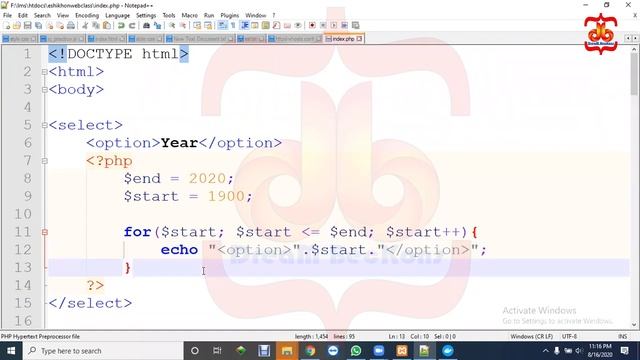This screenshot has height=360, width=640.
Task: Collapse the body tag fold on line 3
Action: click(44, 90)
